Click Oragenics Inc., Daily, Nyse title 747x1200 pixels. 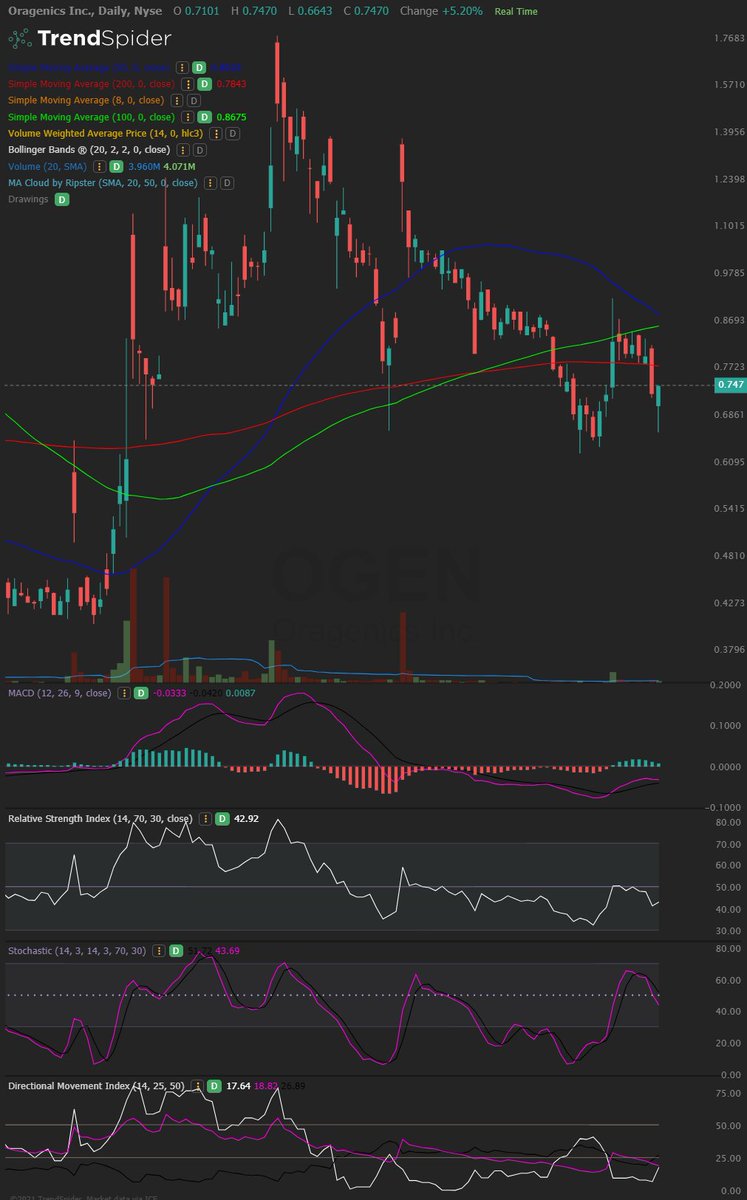pyautogui.click(x=85, y=11)
